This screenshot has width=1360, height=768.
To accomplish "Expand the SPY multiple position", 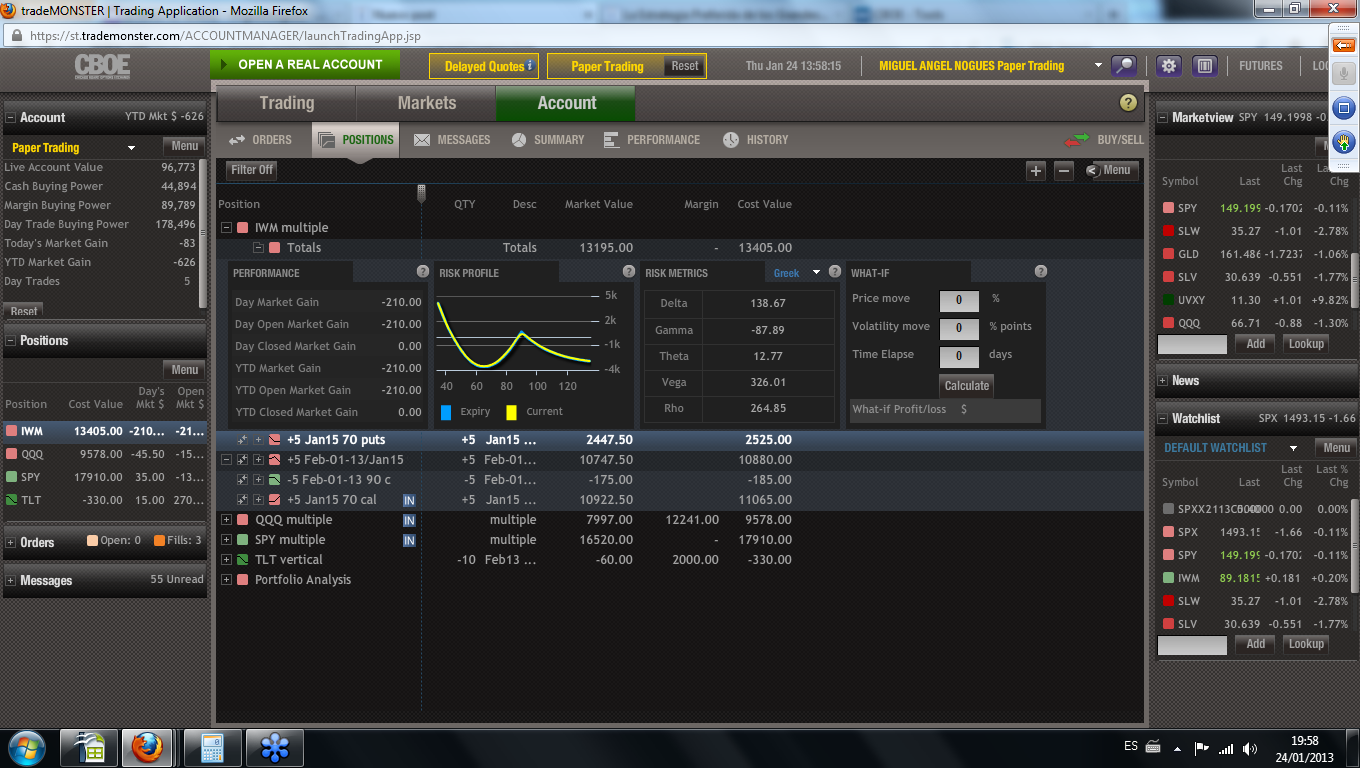I will [226, 540].
